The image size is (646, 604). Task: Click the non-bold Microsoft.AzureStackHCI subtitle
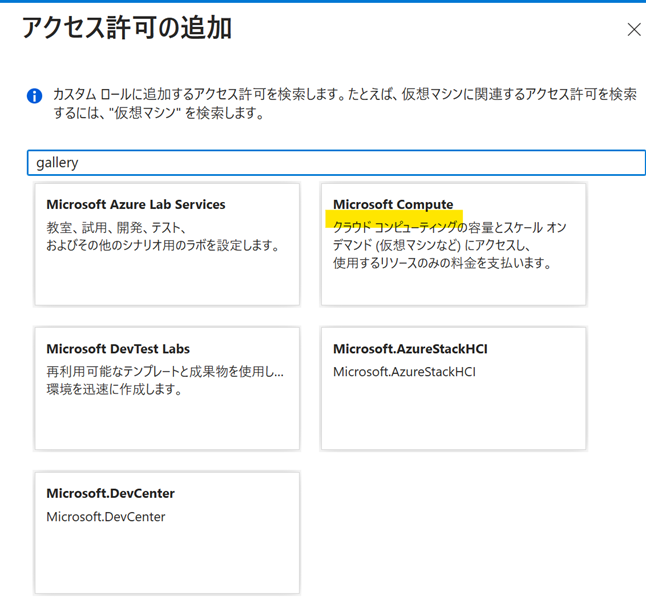click(404, 372)
